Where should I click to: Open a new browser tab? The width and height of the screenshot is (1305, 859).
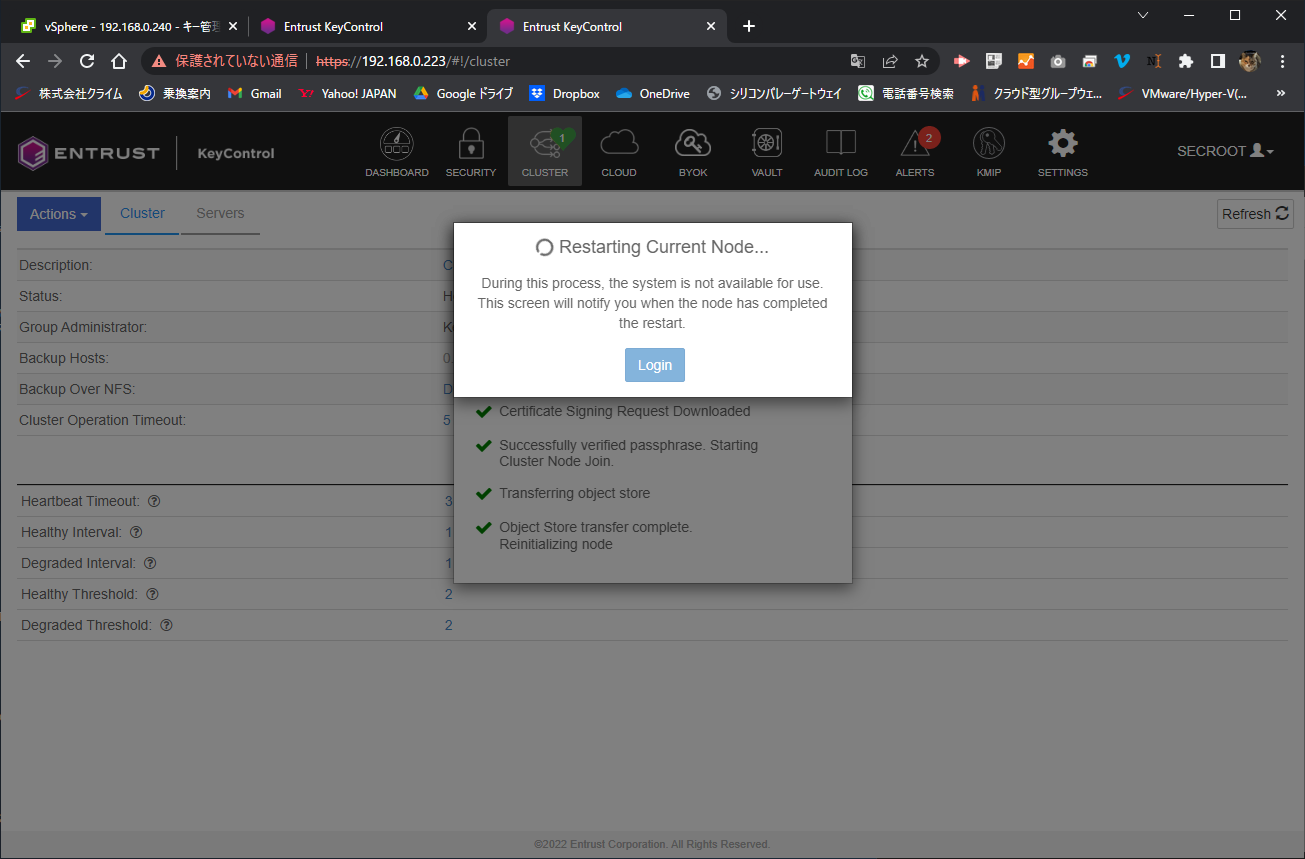[x=749, y=27]
